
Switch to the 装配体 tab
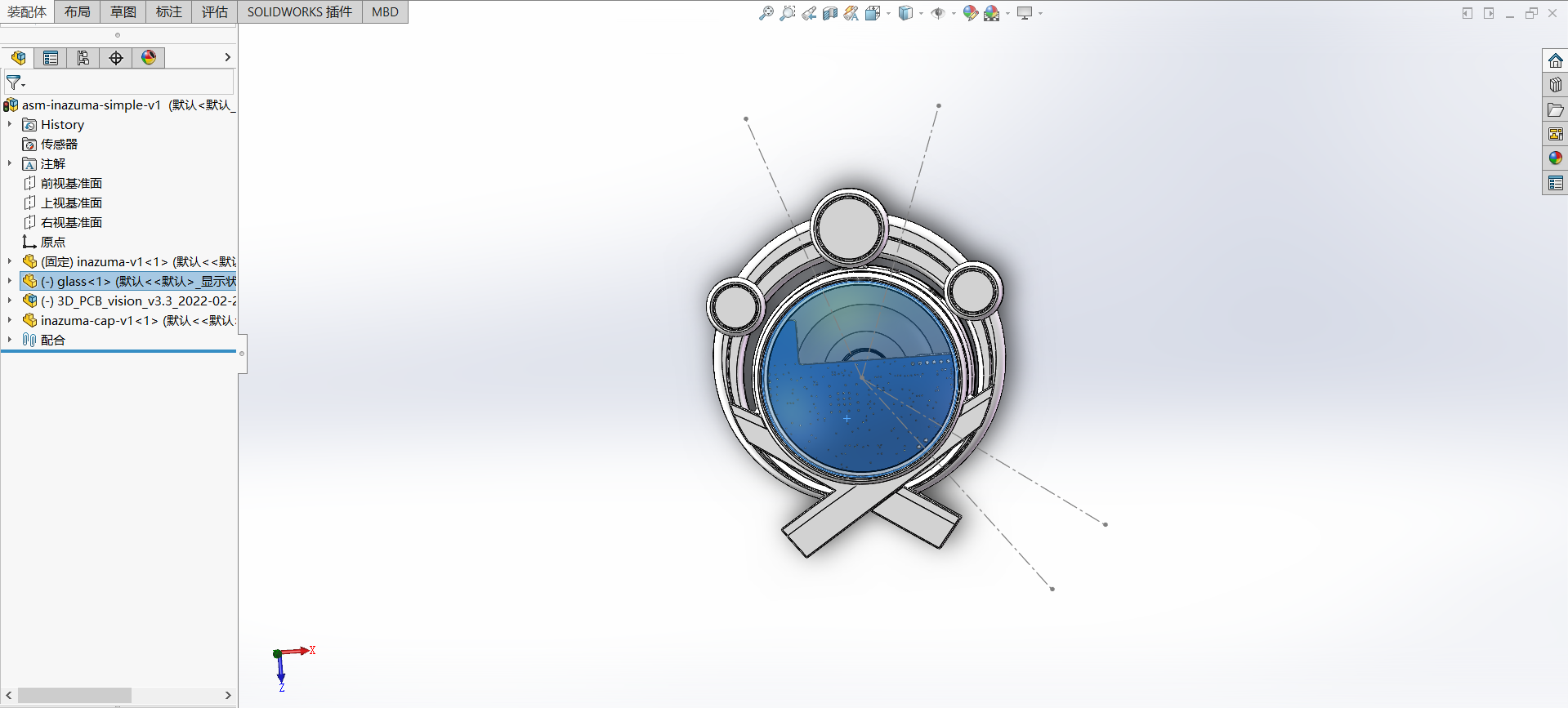click(27, 11)
